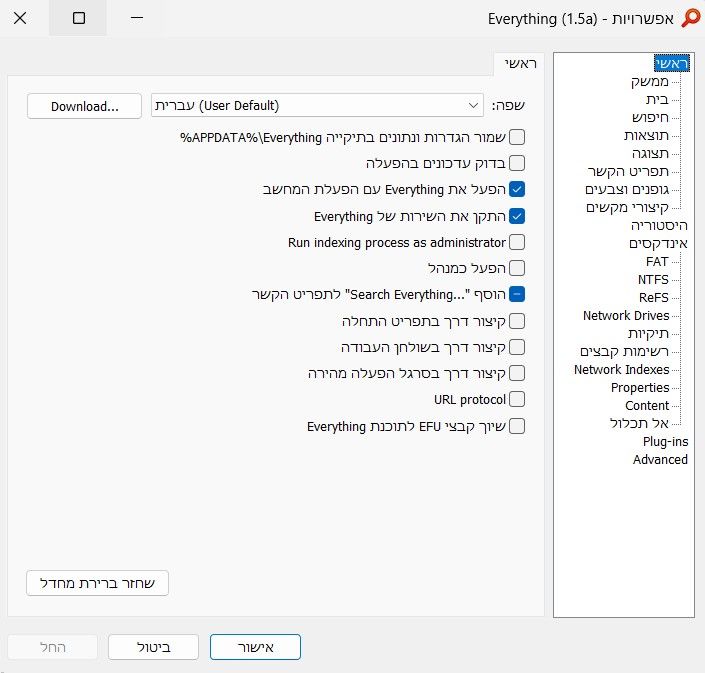Image resolution: width=705 pixels, height=673 pixels.
Task: Open Network Indexes tree item
Action: [621, 369]
